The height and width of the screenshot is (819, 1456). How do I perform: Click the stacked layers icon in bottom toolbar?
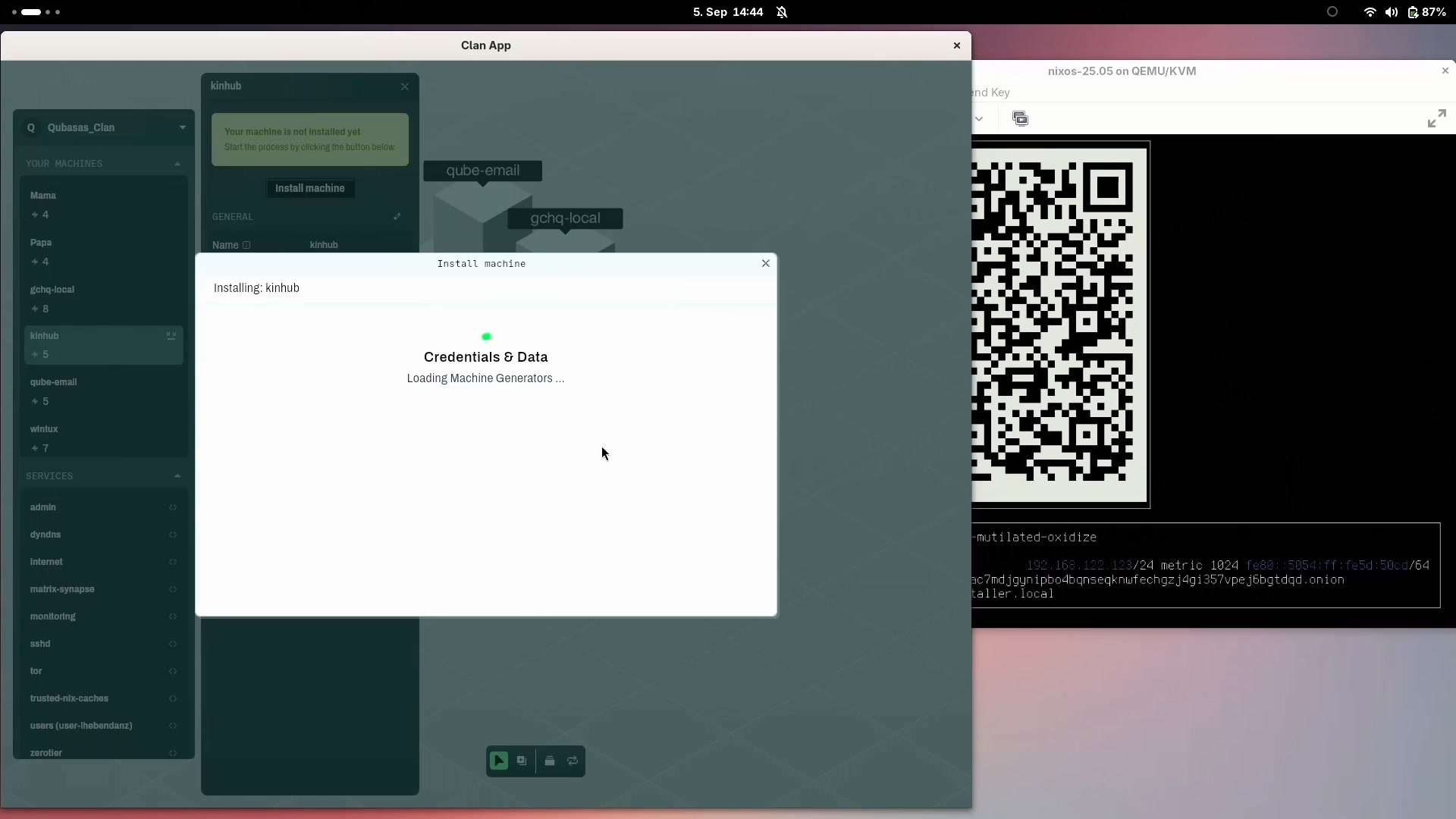pyautogui.click(x=550, y=761)
